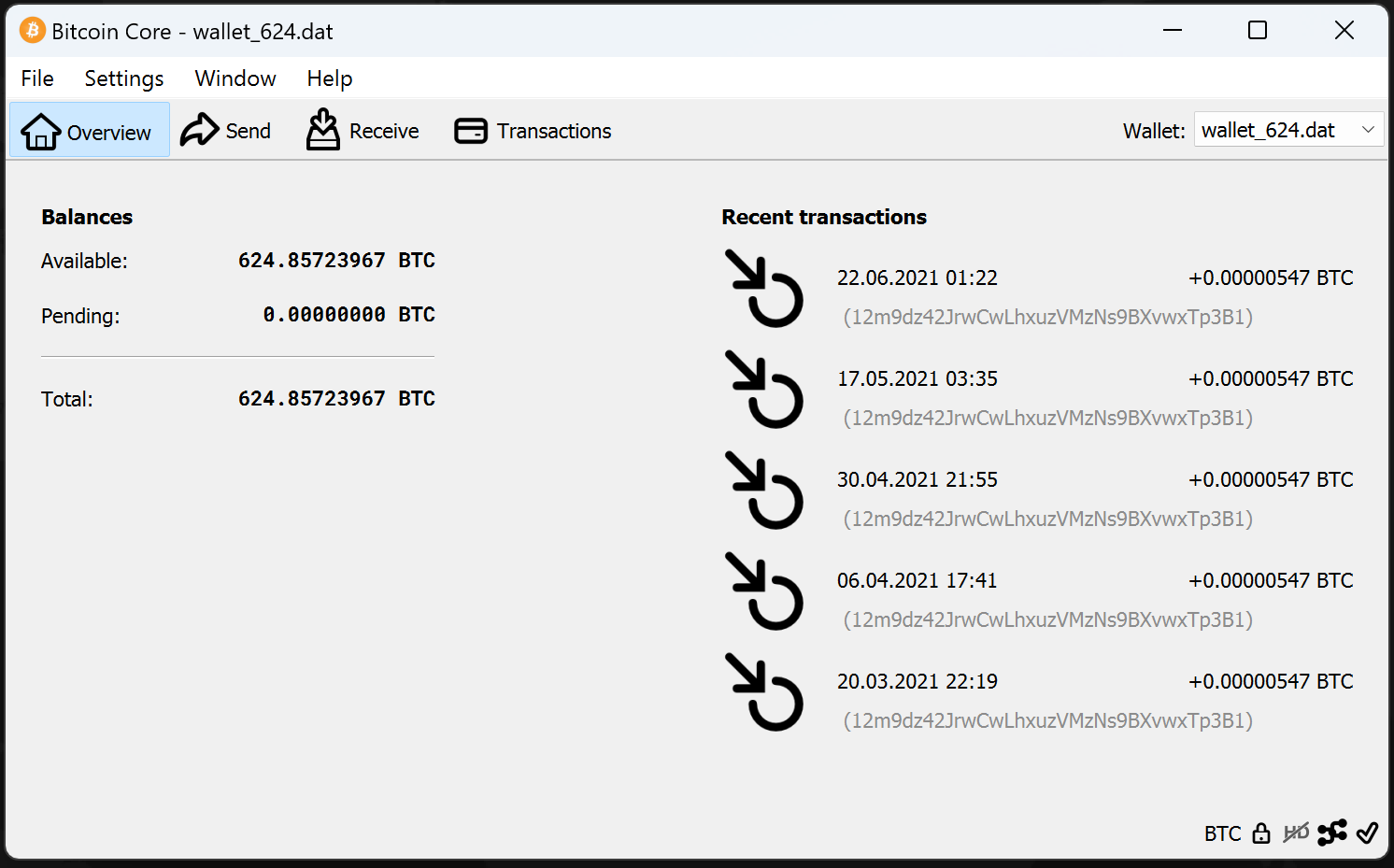Image resolution: width=1394 pixels, height=868 pixels.
Task: Click the 06.04.2021 transaction's address text
Action: click(x=1047, y=619)
